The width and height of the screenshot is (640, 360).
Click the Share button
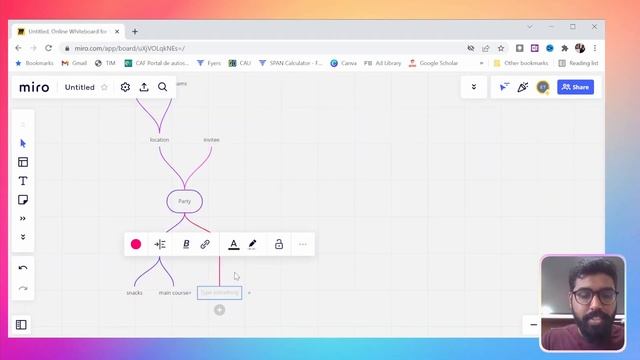576,87
